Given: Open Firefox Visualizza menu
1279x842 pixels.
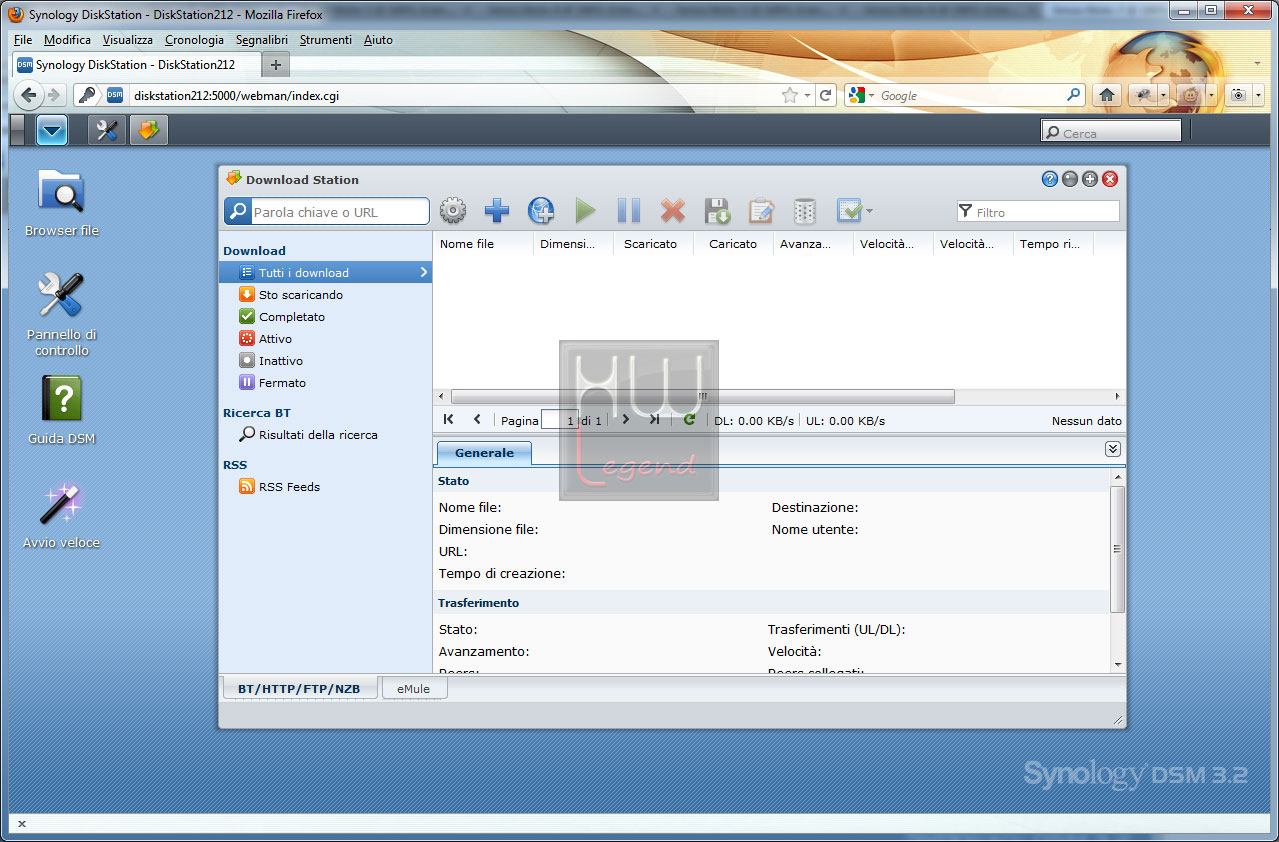Looking at the screenshot, I should [128, 40].
